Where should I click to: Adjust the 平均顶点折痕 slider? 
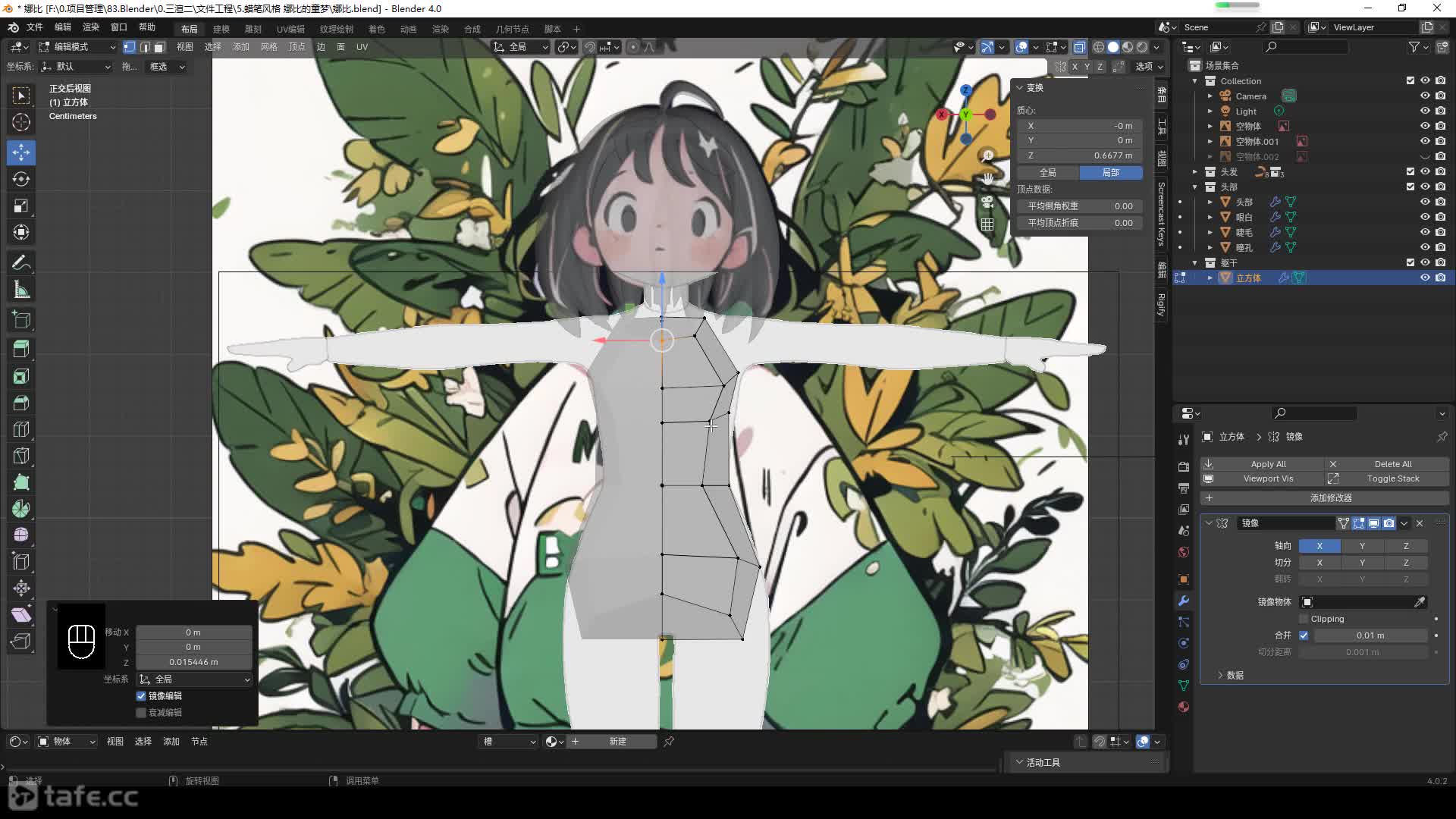(x=1079, y=223)
